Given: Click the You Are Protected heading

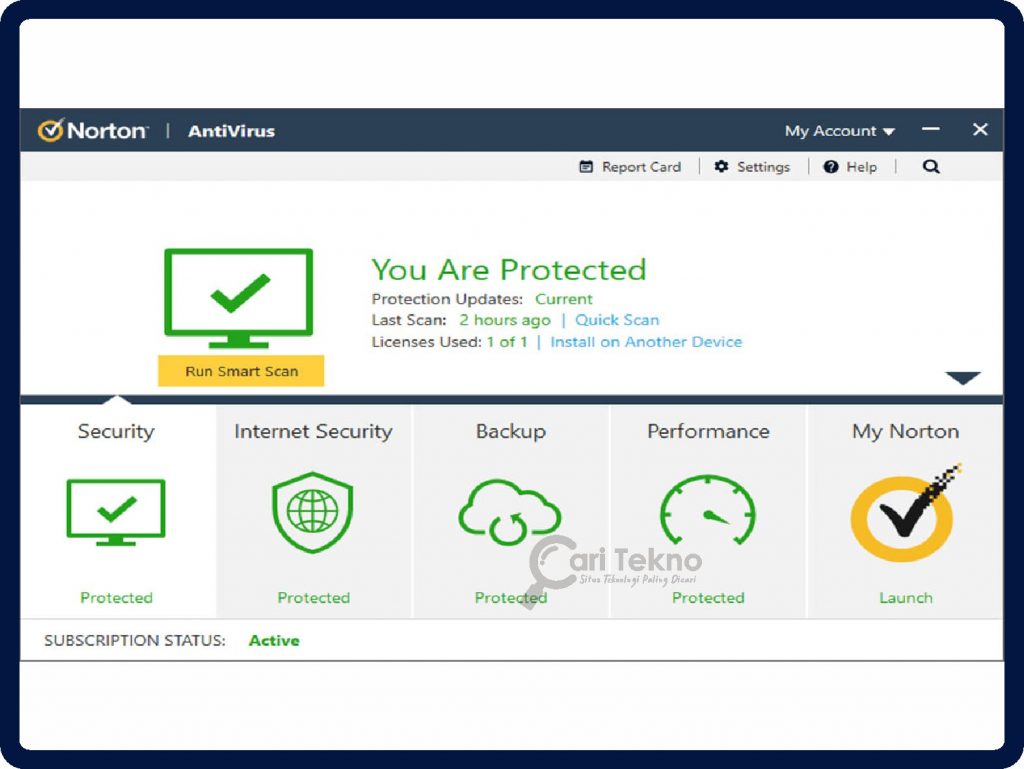Looking at the screenshot, I should click(509, 270).
